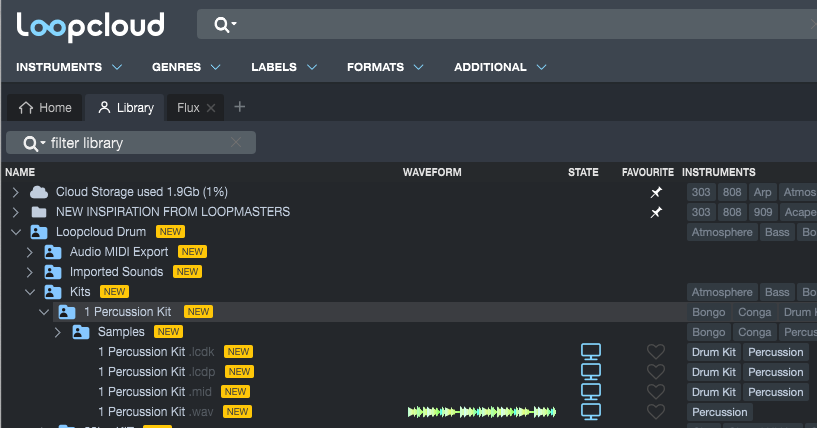Screen dimensions: 817x428
Task: Click Bass tag on Kits row
Action: (x=777, y=292)
